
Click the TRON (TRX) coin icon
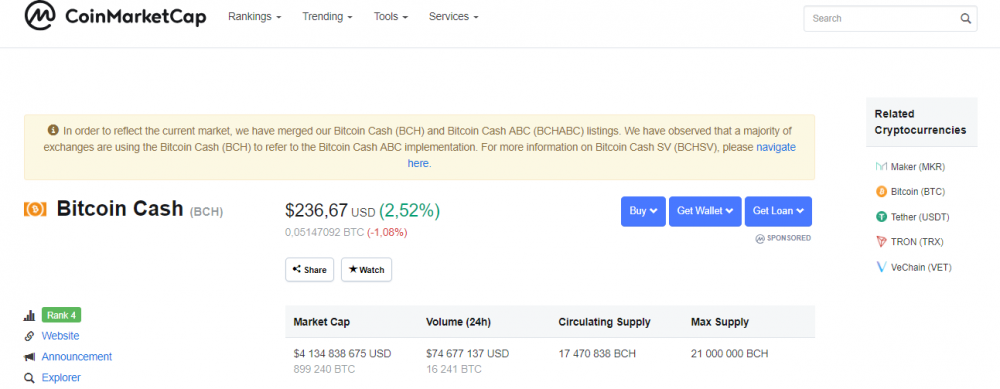pos(881,242)
